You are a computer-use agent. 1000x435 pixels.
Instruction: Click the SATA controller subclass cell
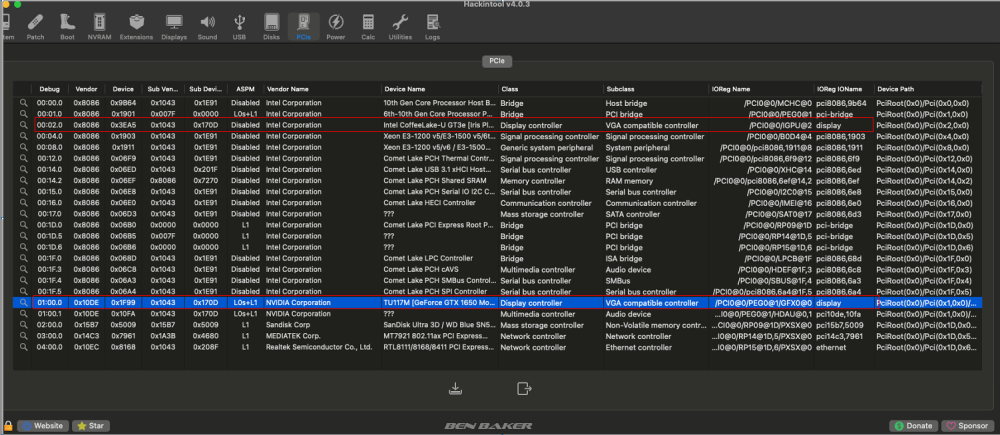pos(633,214)
